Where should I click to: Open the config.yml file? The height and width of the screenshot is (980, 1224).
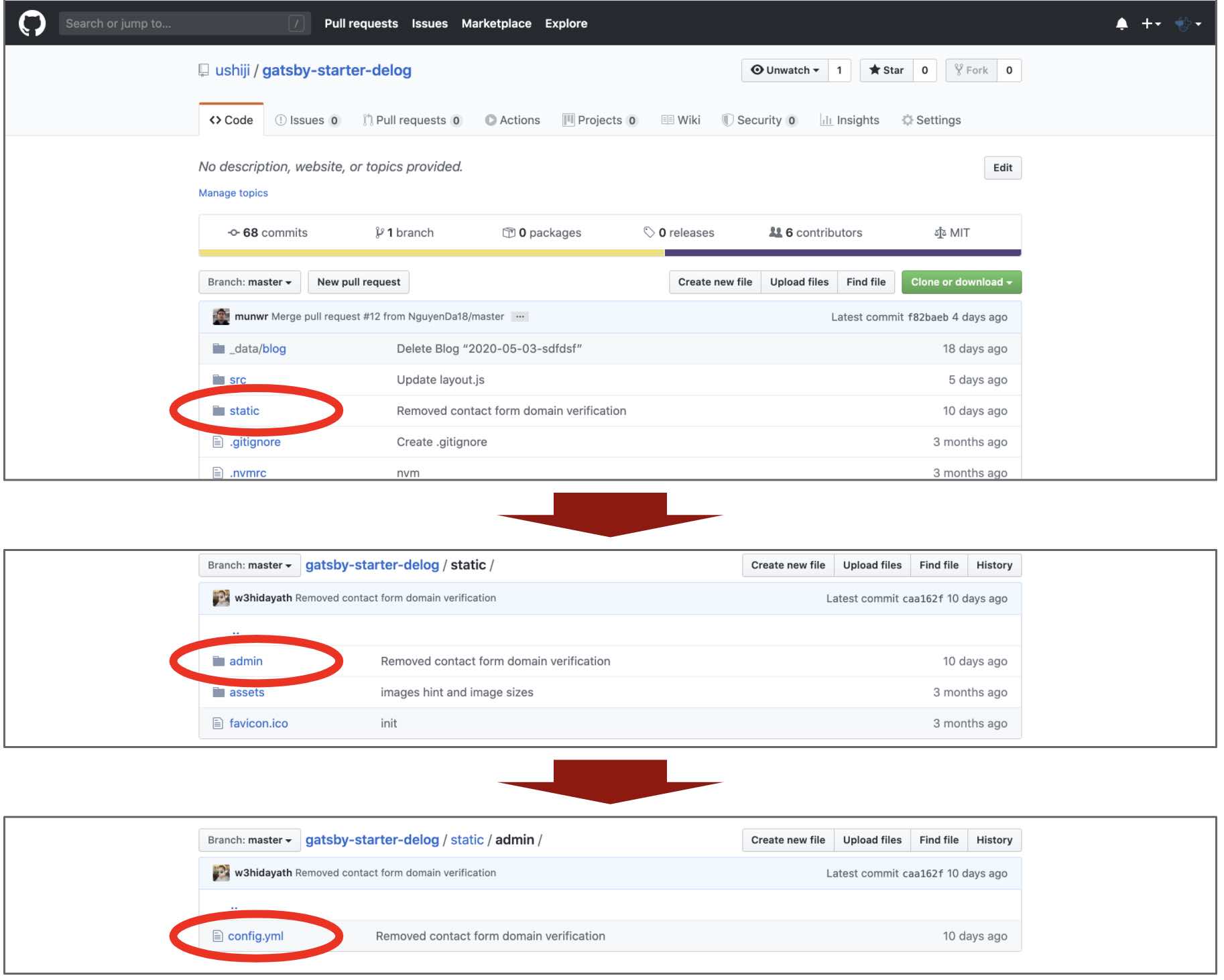click(x=255, y=936)
